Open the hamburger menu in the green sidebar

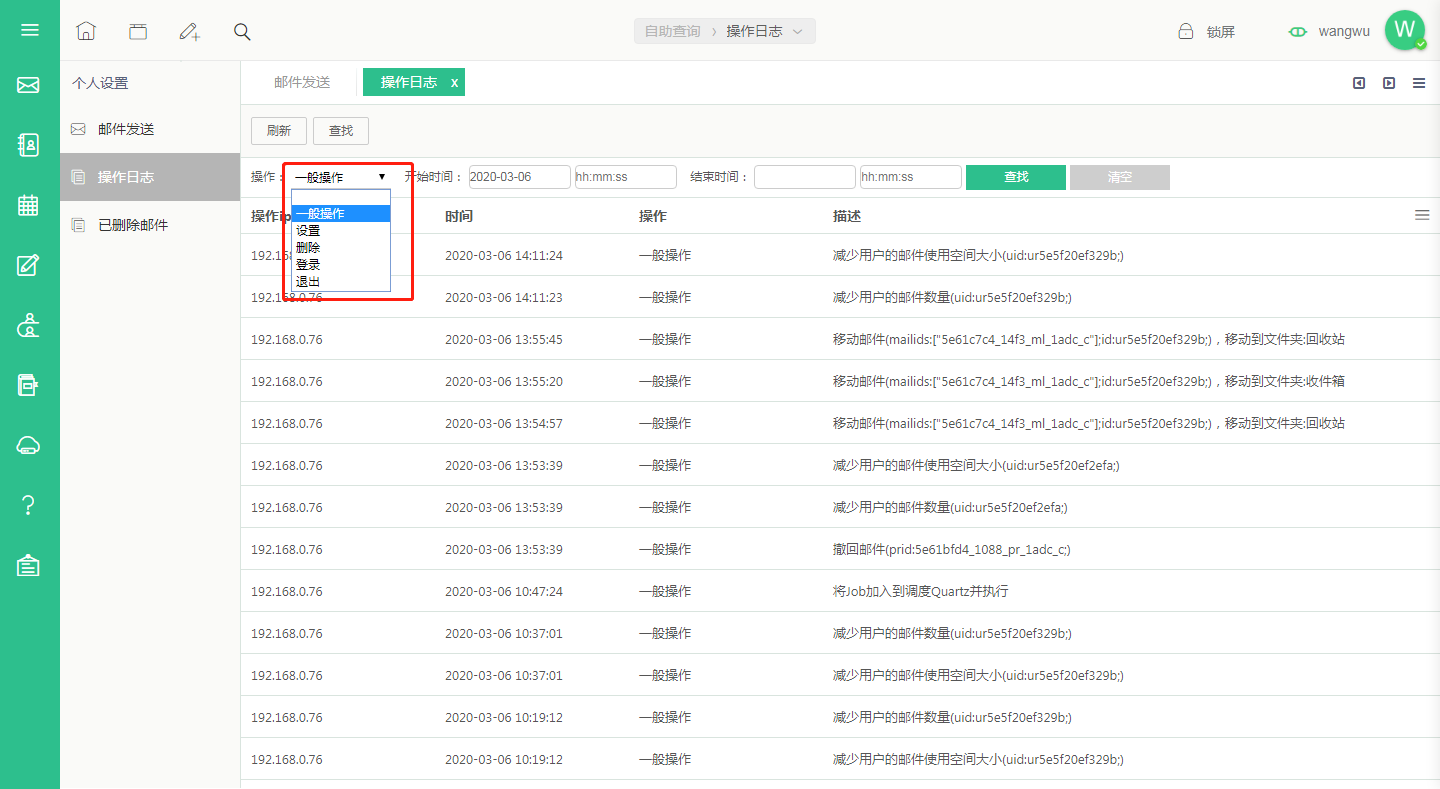click(30, 30)
